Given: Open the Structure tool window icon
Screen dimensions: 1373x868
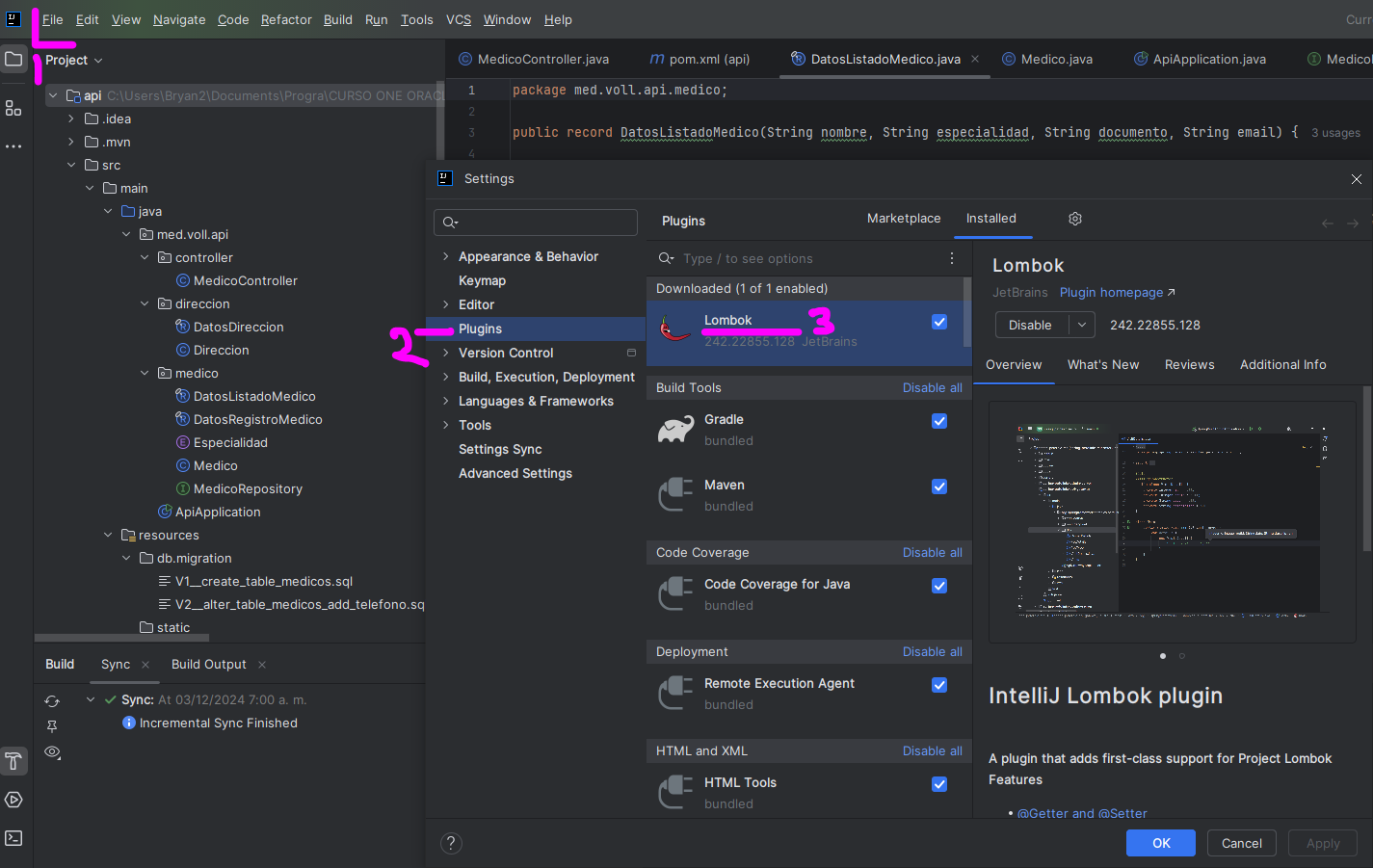Looking at the screenshot, I should (x=13, y=108).
